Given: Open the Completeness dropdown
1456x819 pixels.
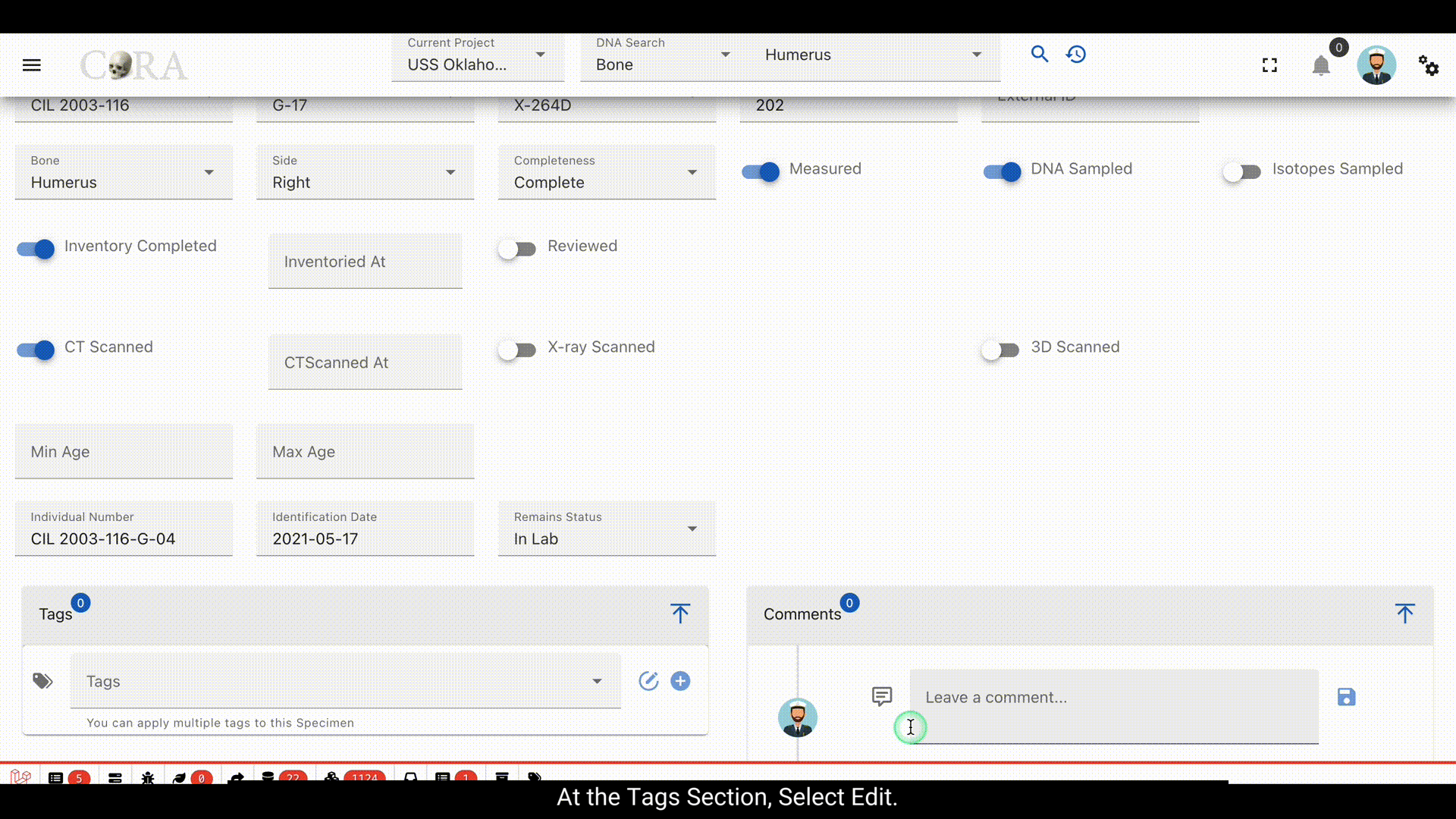Looking at the screenshot, I should coord(607,172).
